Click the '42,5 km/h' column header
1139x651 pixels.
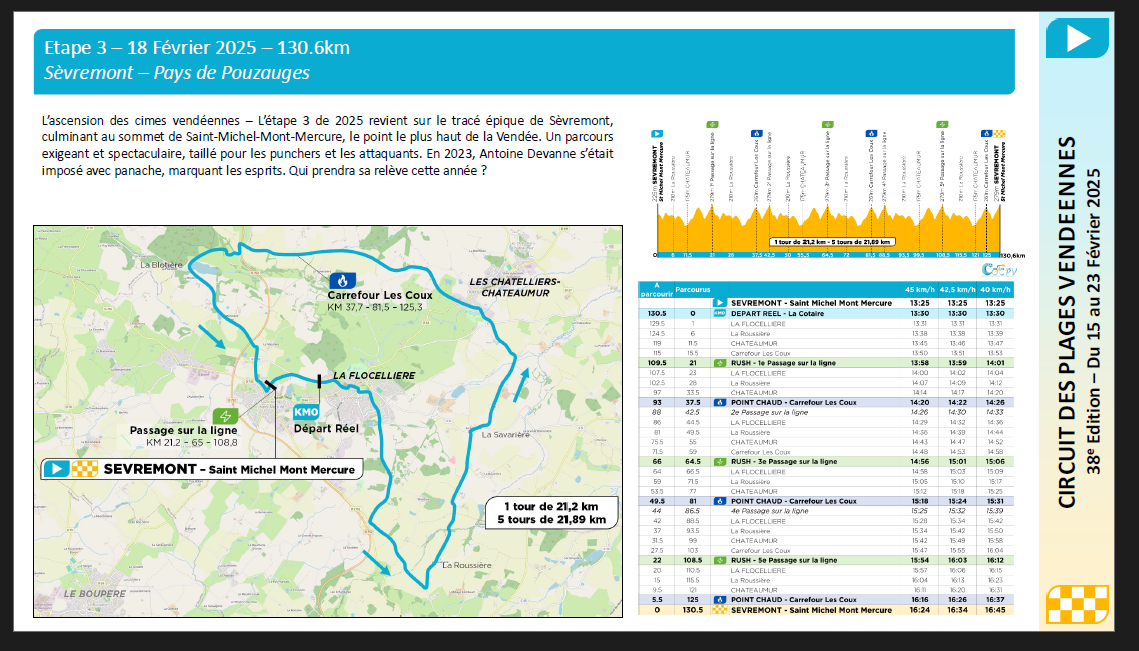(x=957, y=289)
